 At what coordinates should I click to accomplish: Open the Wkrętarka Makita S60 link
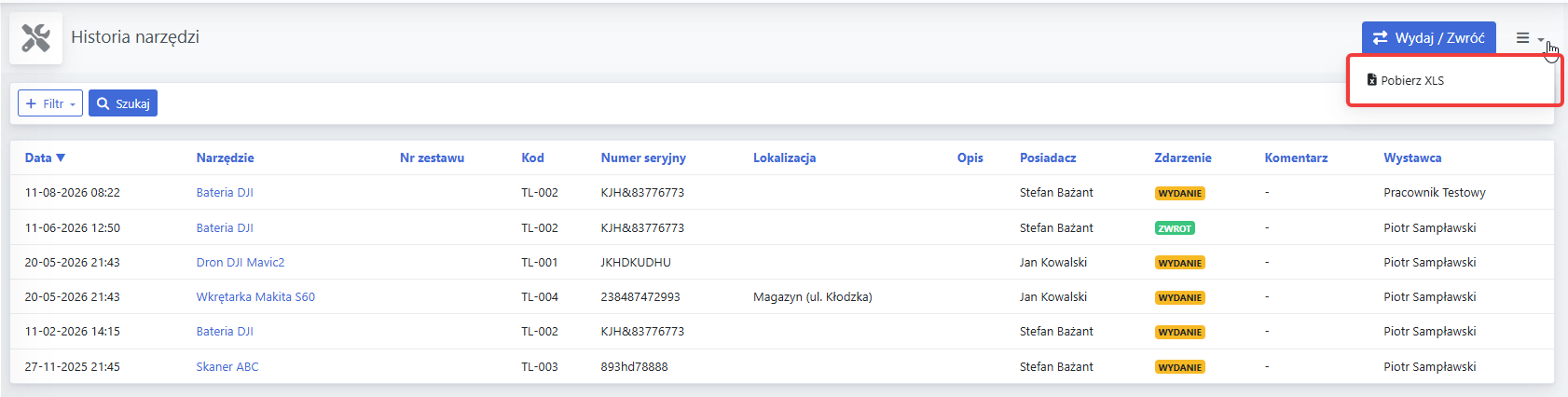255,297
